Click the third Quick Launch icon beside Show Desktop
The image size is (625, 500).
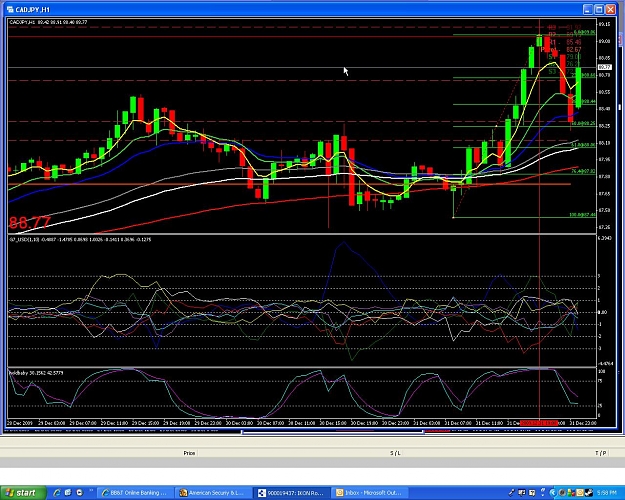pos(79,493)
